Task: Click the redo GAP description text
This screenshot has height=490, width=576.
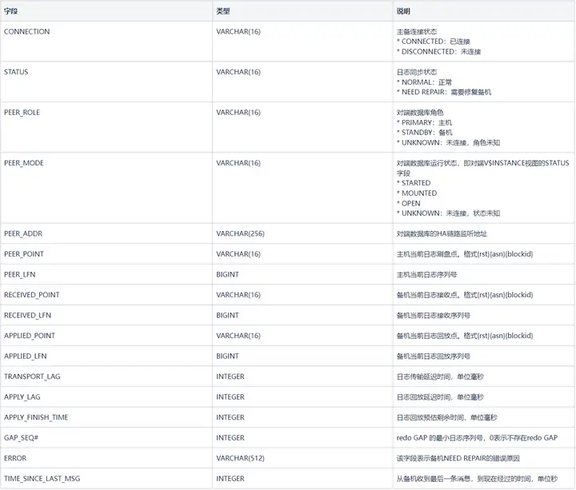Action: [477, 438]
